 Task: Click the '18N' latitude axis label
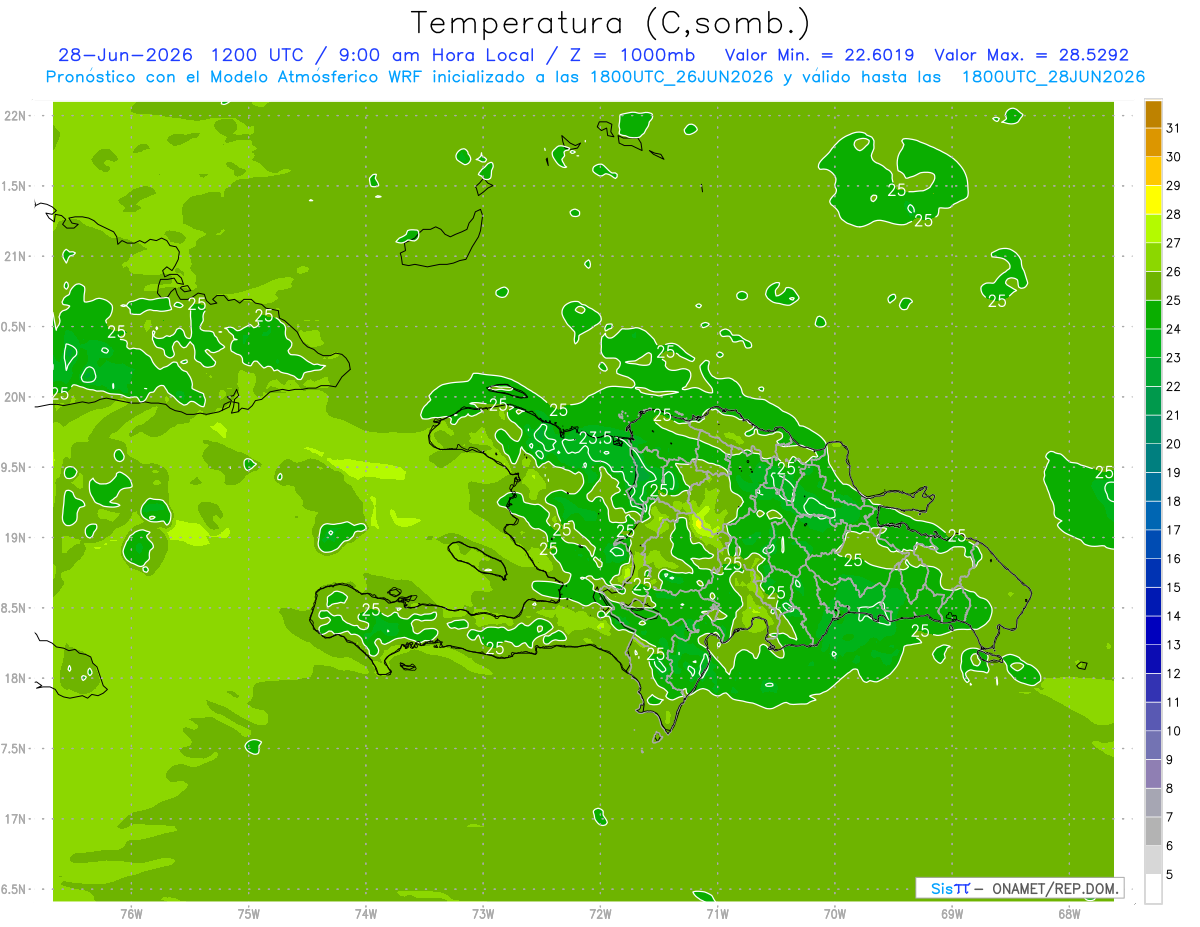click(x=15, y=678)
